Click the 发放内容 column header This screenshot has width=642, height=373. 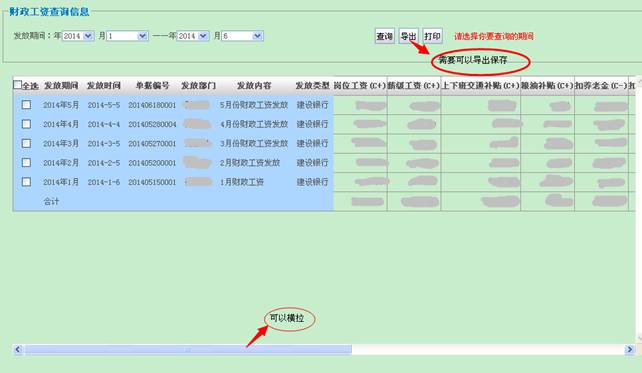(x=254, y=86)
